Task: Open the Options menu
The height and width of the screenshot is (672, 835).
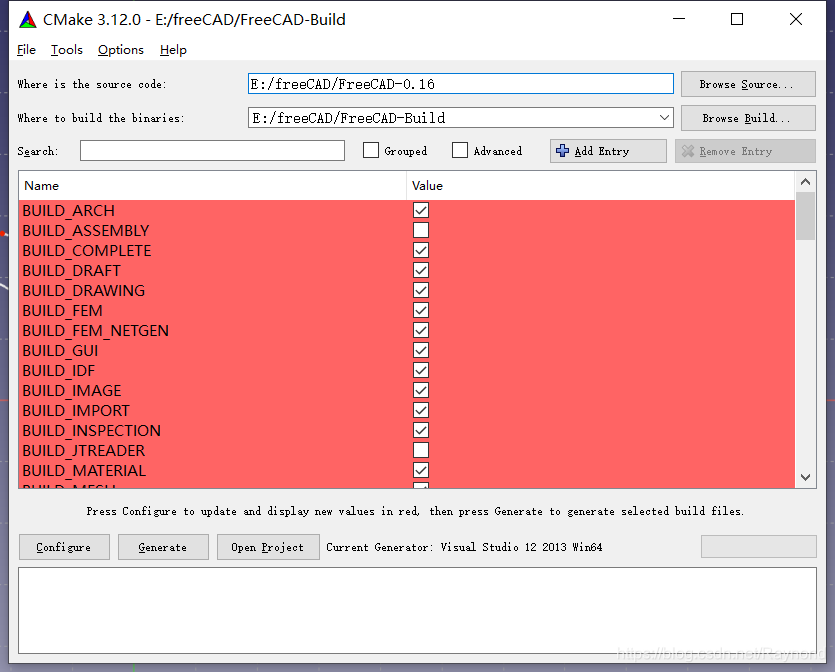Action: (121, 50)
